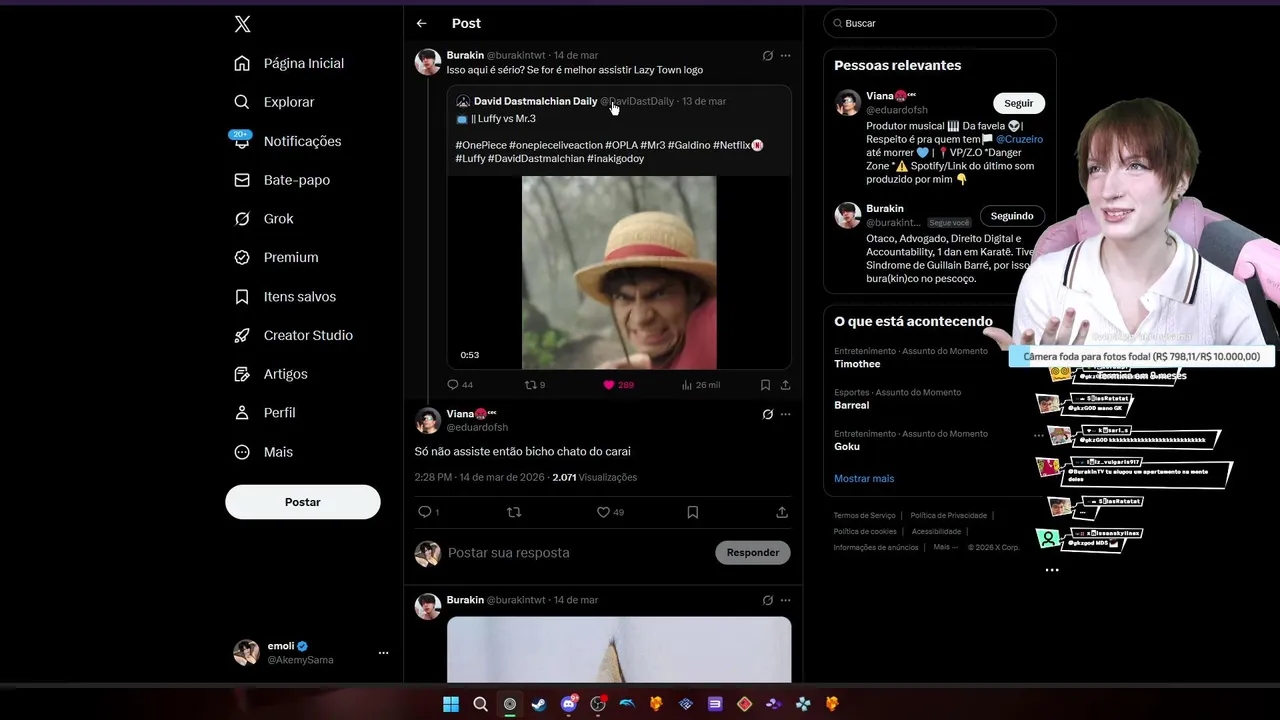
Task: Bookmark Viana's reply
Action: pyautogui.click(x=692, y=512)
